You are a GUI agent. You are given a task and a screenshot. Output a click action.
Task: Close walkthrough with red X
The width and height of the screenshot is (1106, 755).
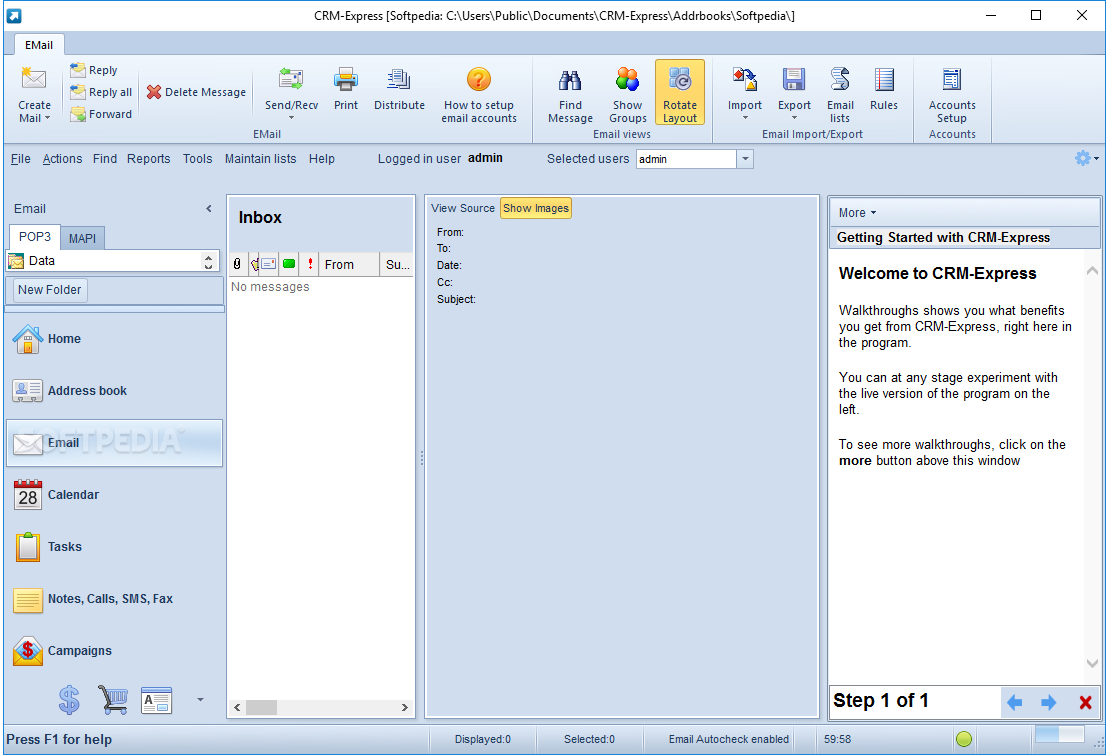point(1086,702)
